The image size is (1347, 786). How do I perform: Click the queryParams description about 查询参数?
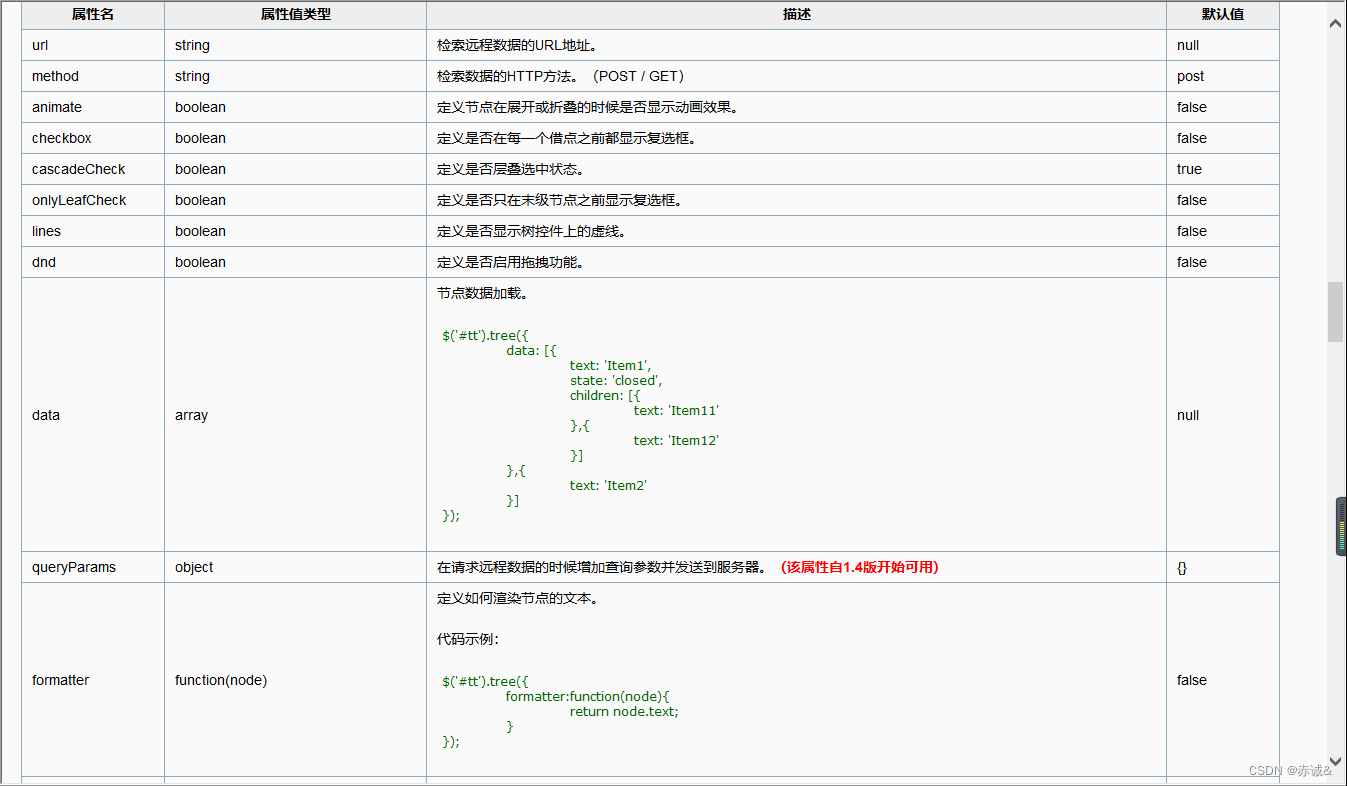click(602, 567)
